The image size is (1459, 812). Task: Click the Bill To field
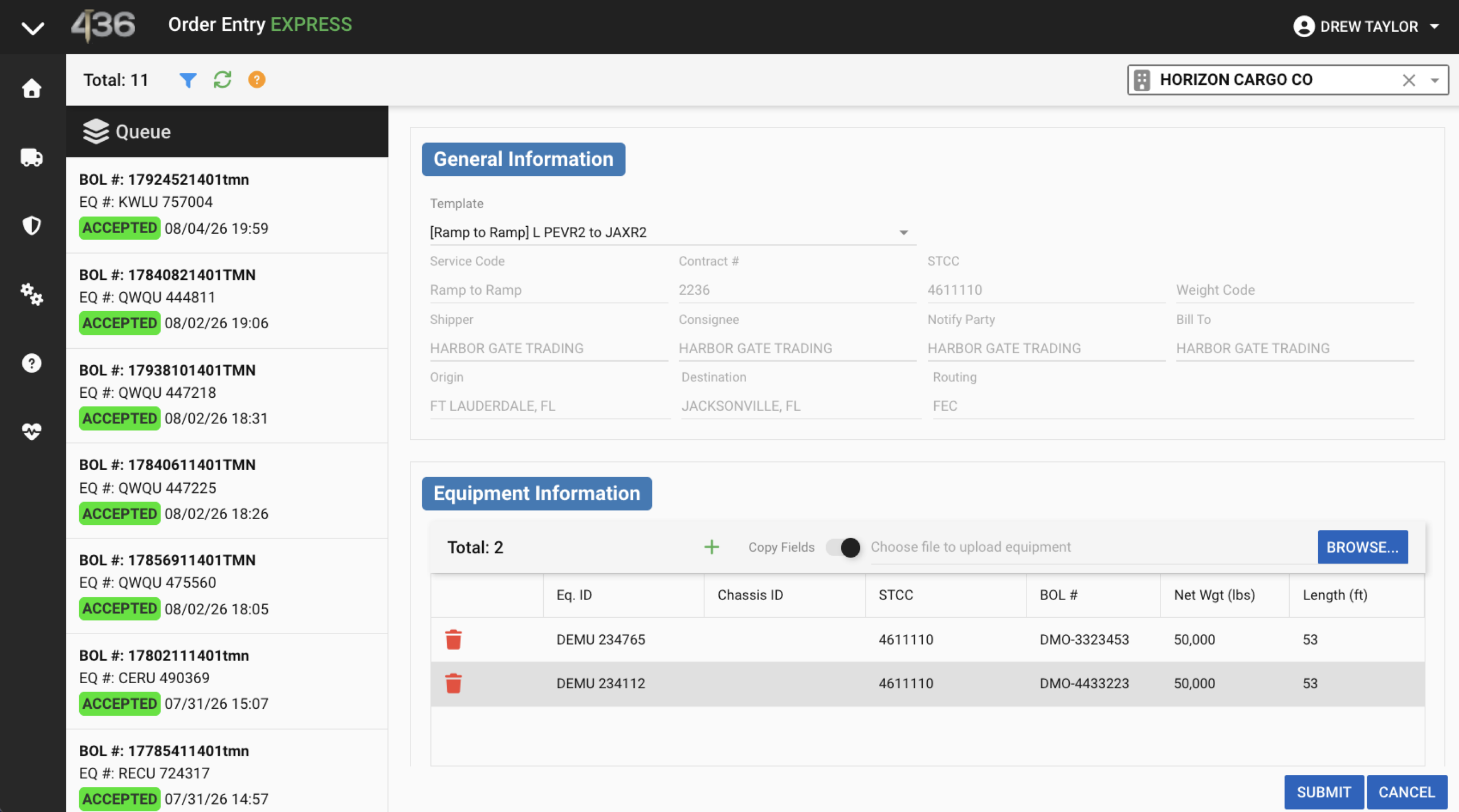[x=1295, y=348]
